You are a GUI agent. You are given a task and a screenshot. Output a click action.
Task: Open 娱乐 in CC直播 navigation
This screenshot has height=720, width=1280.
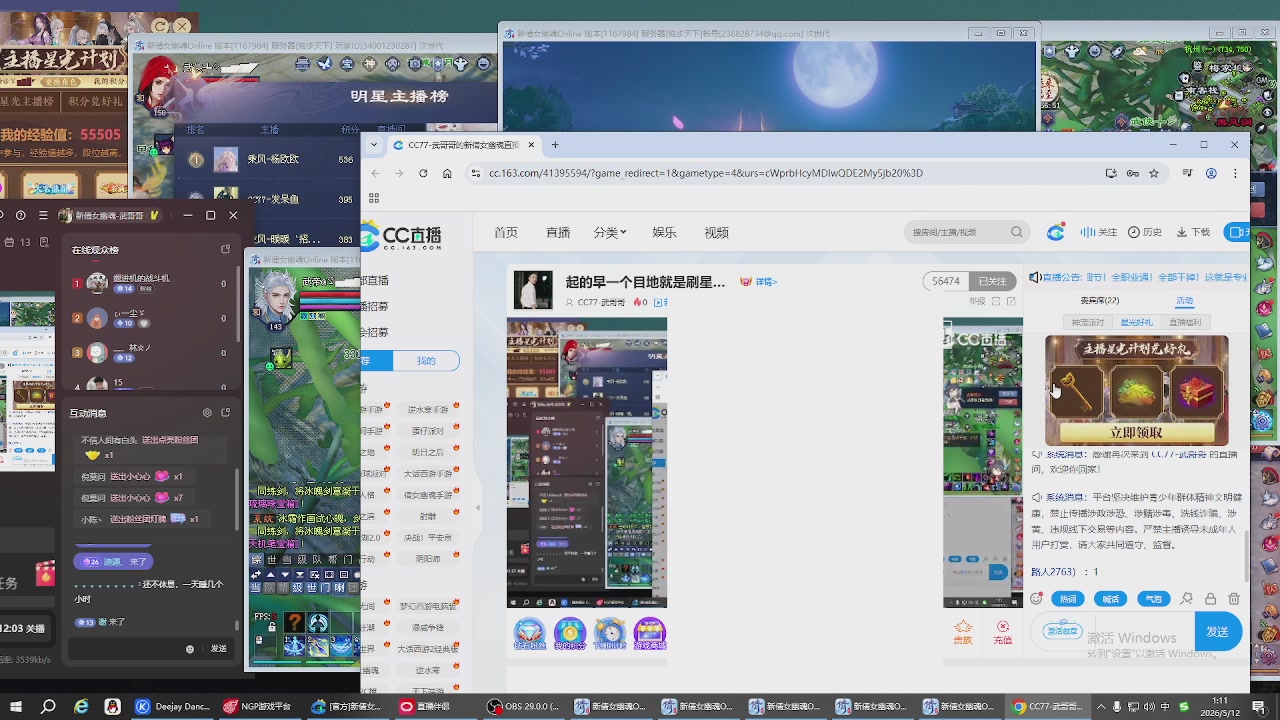pos(664,232)
